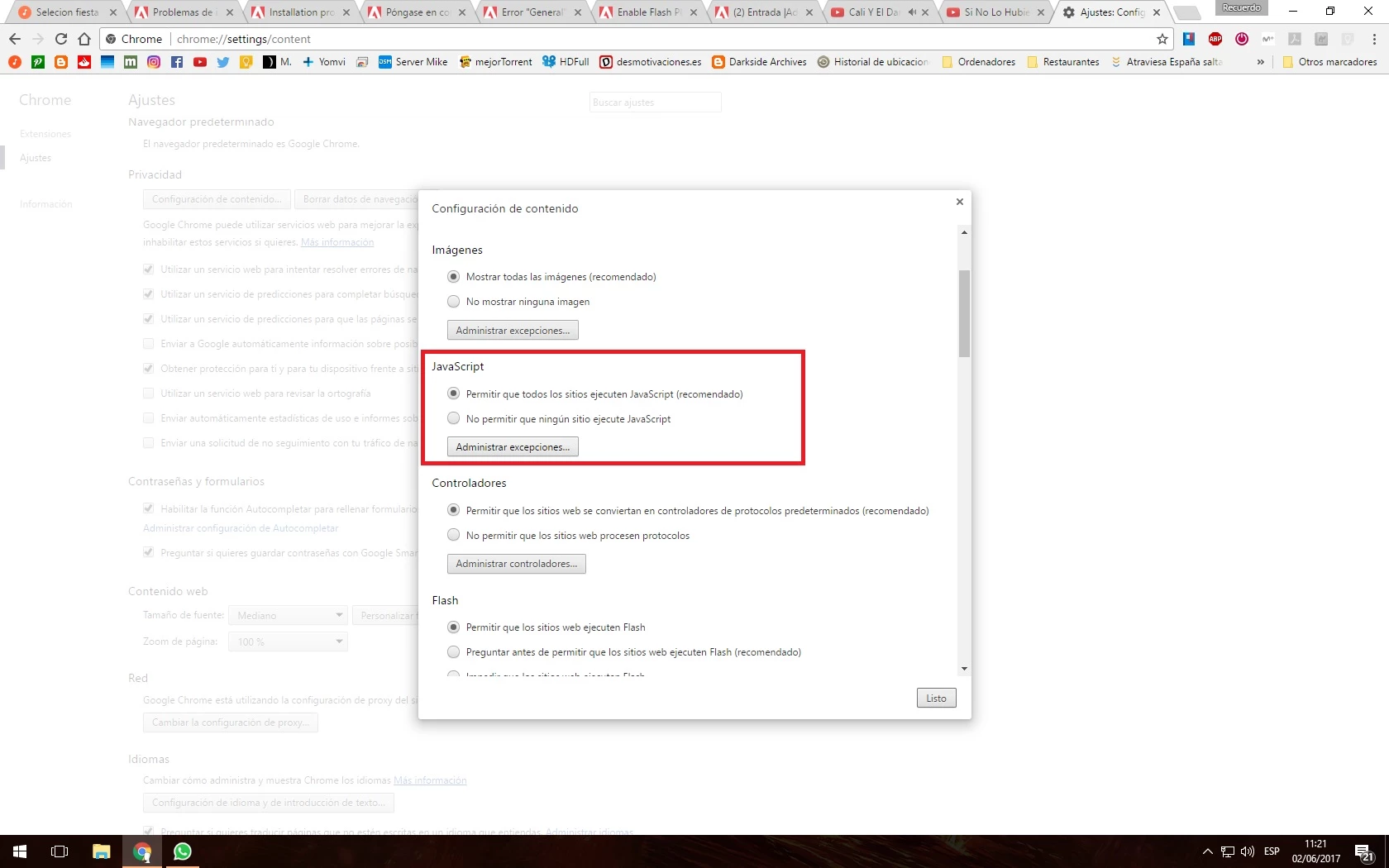Click the dialog scrollbar up arrow

964,232
